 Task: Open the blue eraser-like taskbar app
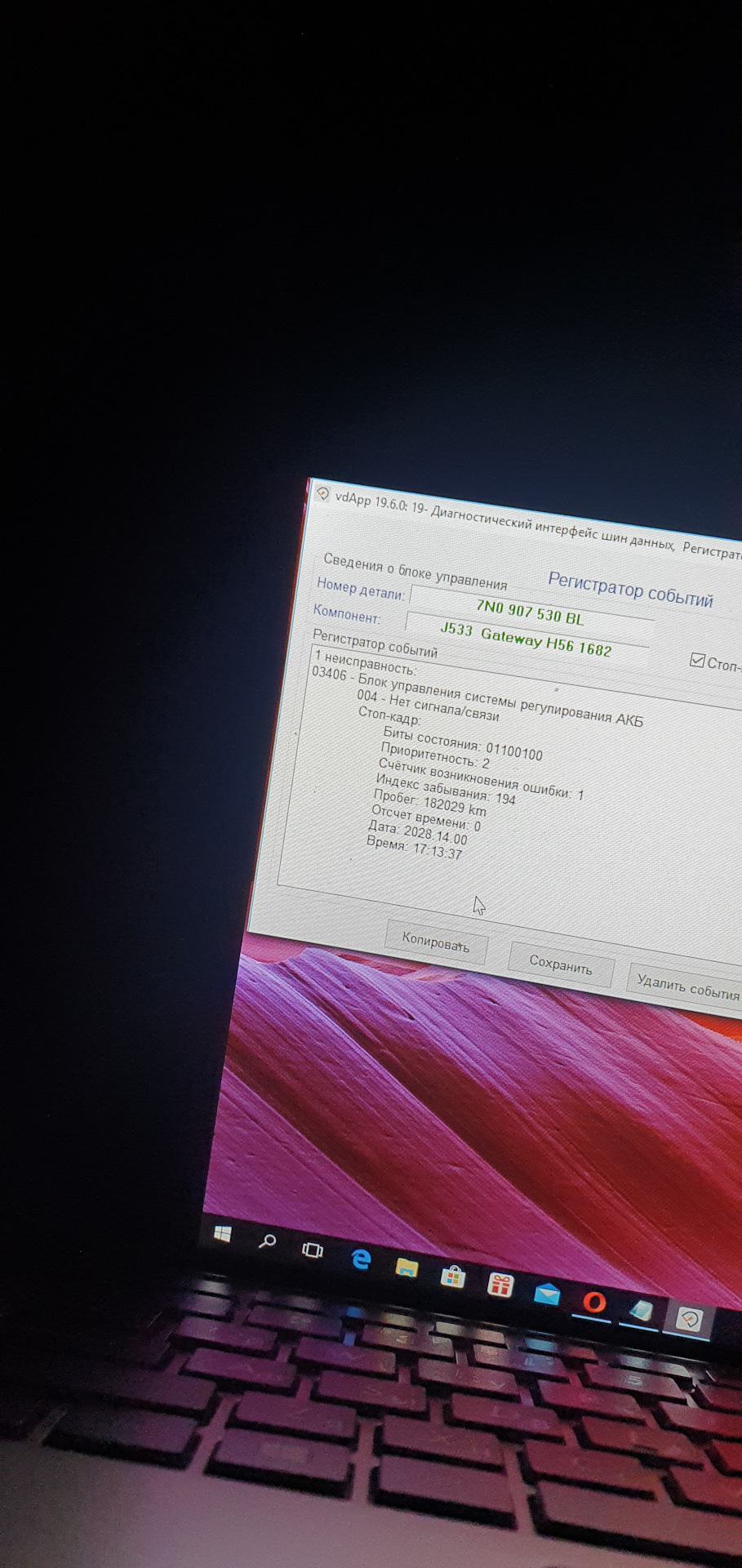(641, 1312)
